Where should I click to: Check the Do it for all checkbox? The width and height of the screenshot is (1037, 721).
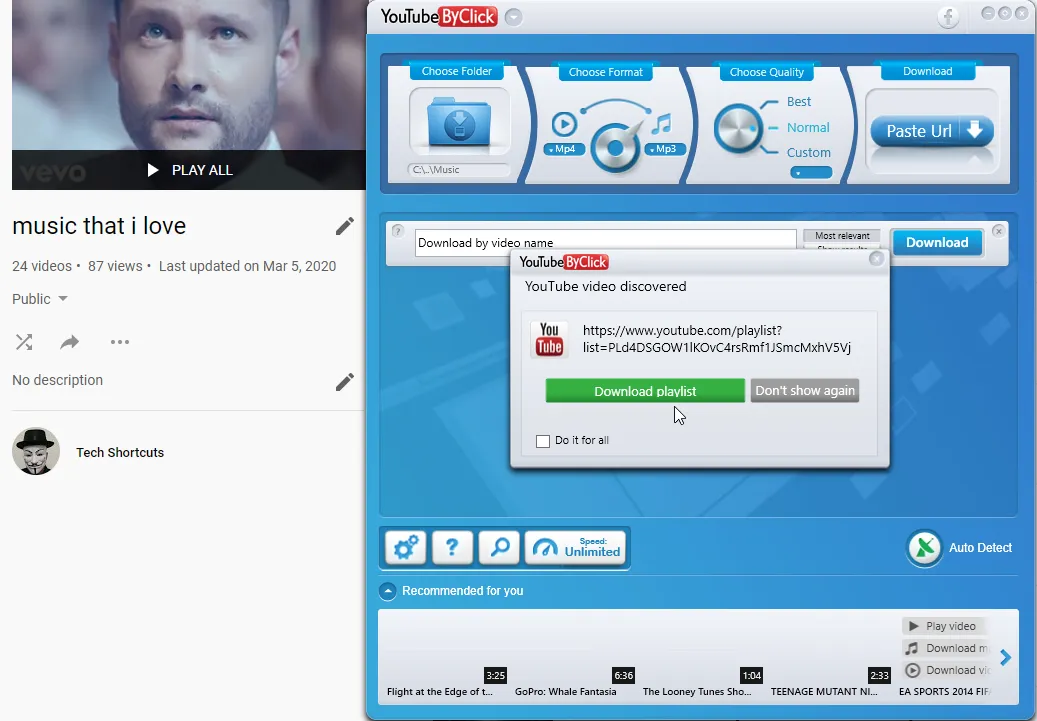click(543, 441)
